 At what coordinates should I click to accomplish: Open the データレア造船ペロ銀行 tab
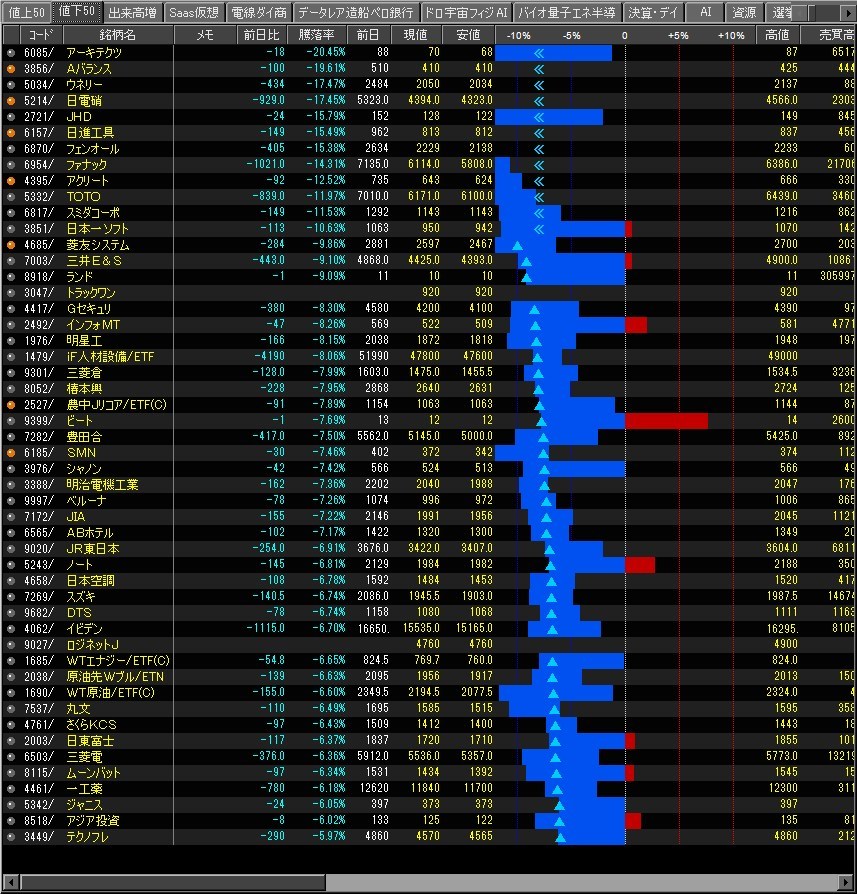pos(356,13)
